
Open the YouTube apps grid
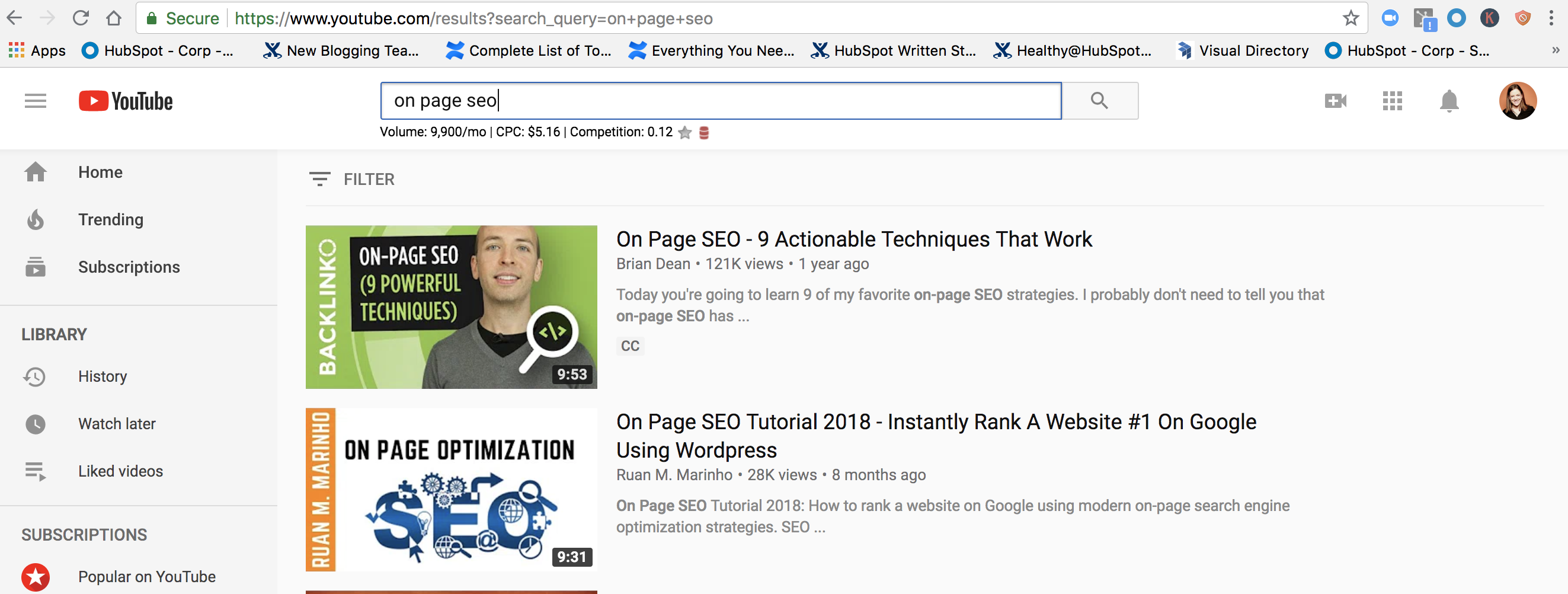pyautogui.click(x=1391, y=101)
